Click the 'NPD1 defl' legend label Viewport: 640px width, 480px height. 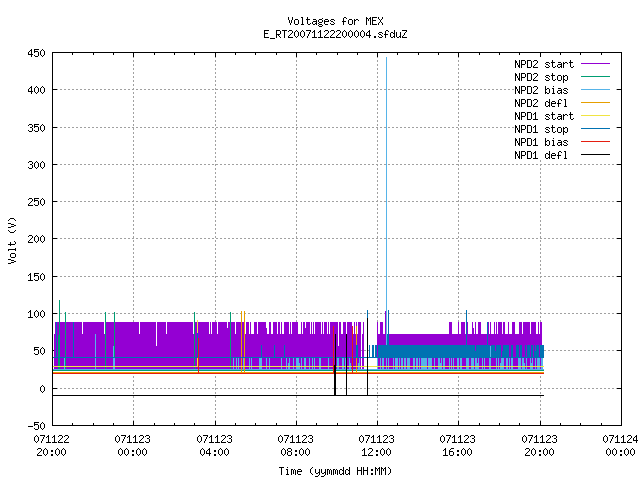(541, 156)
